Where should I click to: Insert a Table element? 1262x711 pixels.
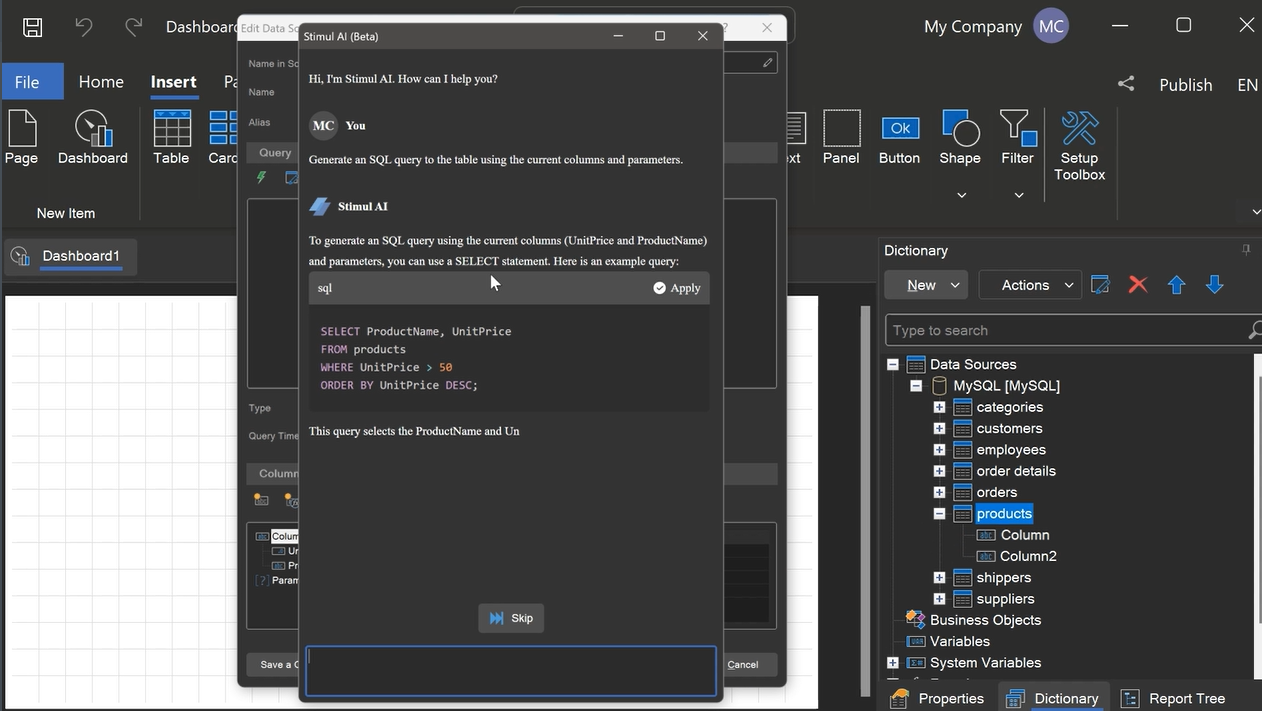pyautogui.click(x=171, y=138)
